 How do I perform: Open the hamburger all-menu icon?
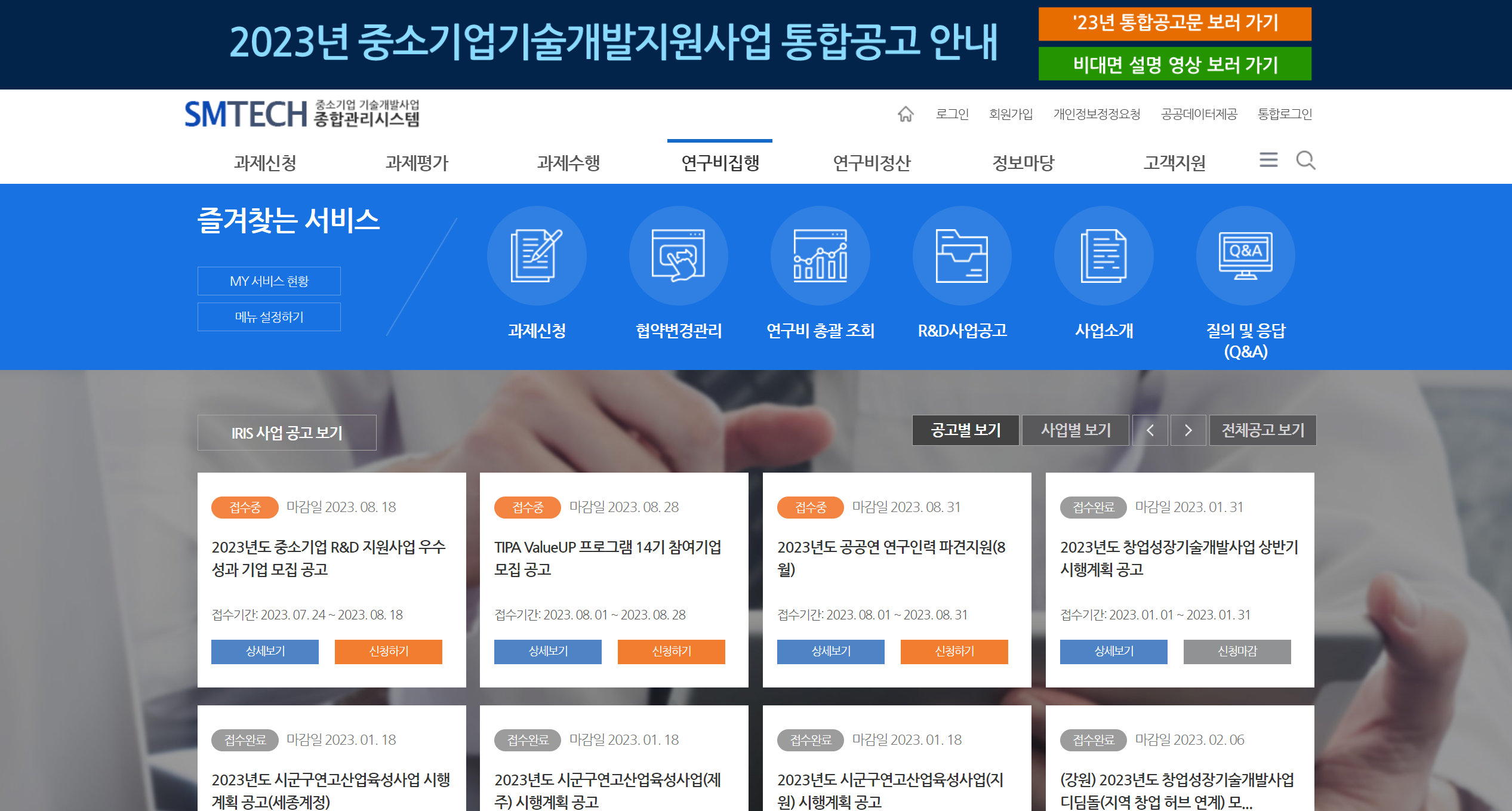[1268, 160]
